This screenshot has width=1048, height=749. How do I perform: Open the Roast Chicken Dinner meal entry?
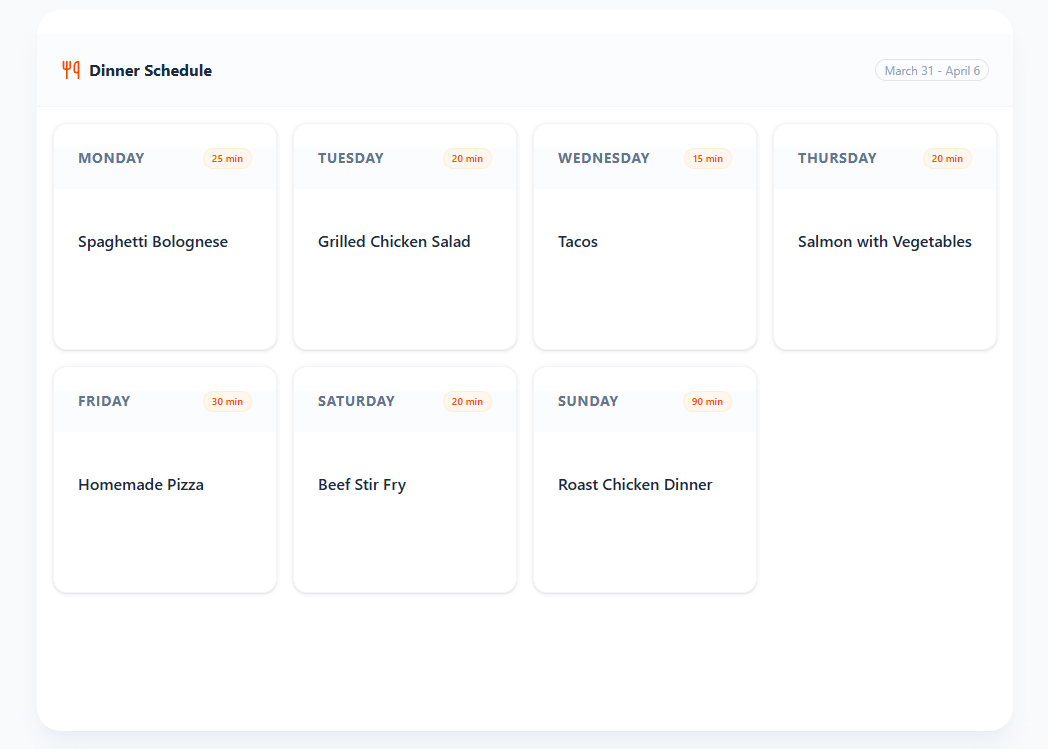coord(635,484)
